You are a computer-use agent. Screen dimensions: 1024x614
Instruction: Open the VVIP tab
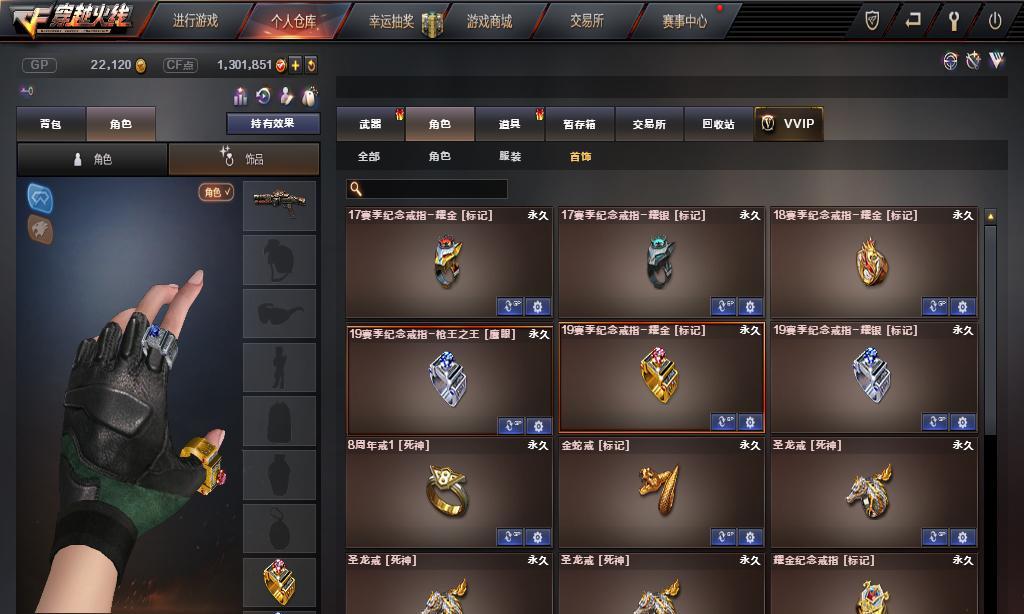point(788,123)
